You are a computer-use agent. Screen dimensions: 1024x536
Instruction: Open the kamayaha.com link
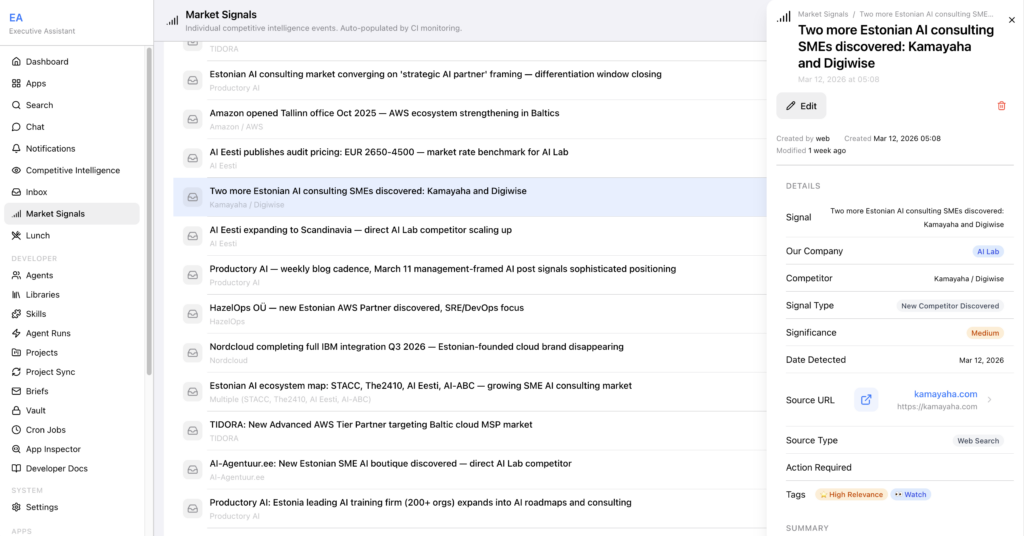[945, 394]
